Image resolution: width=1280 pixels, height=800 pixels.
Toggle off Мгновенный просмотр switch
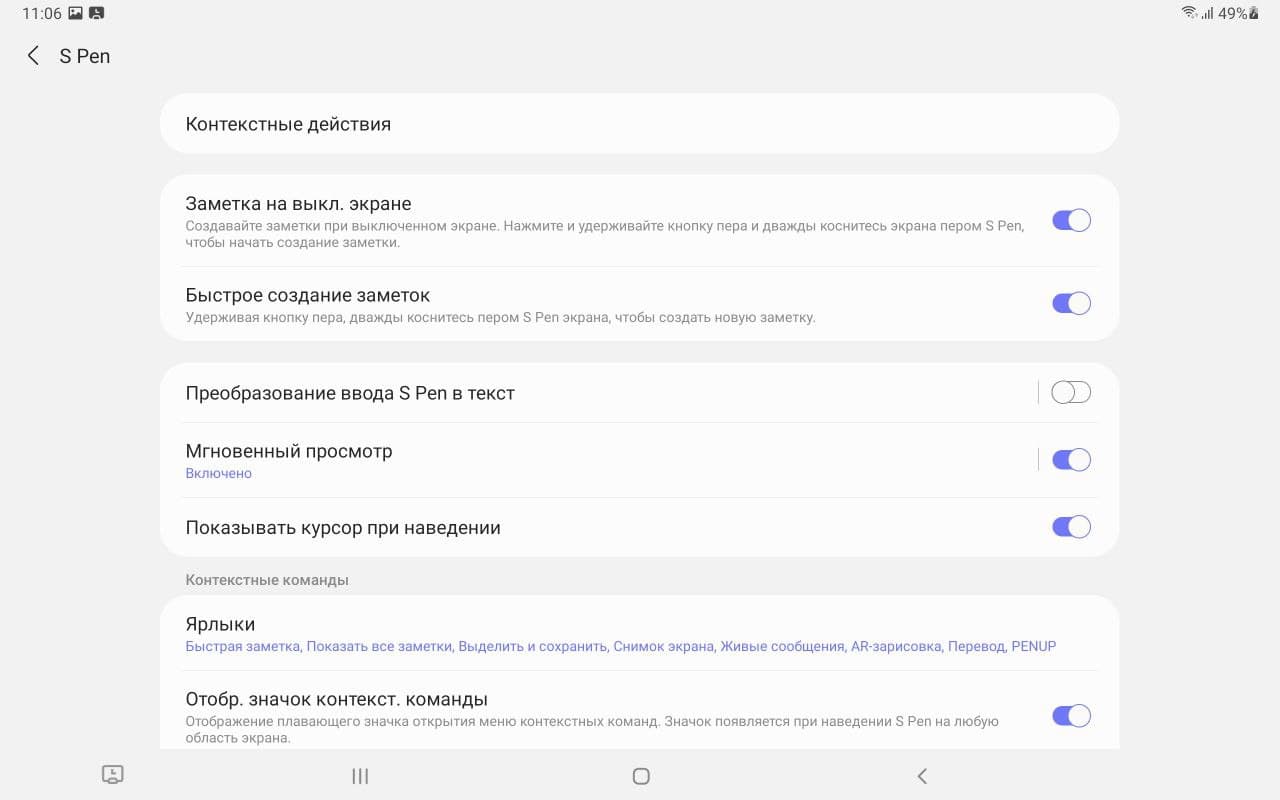tap(1070, 460)
